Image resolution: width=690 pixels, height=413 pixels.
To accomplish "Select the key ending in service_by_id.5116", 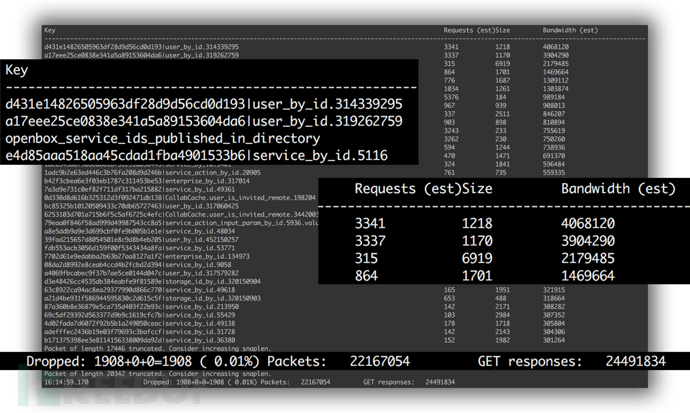I will coord(196,156).
